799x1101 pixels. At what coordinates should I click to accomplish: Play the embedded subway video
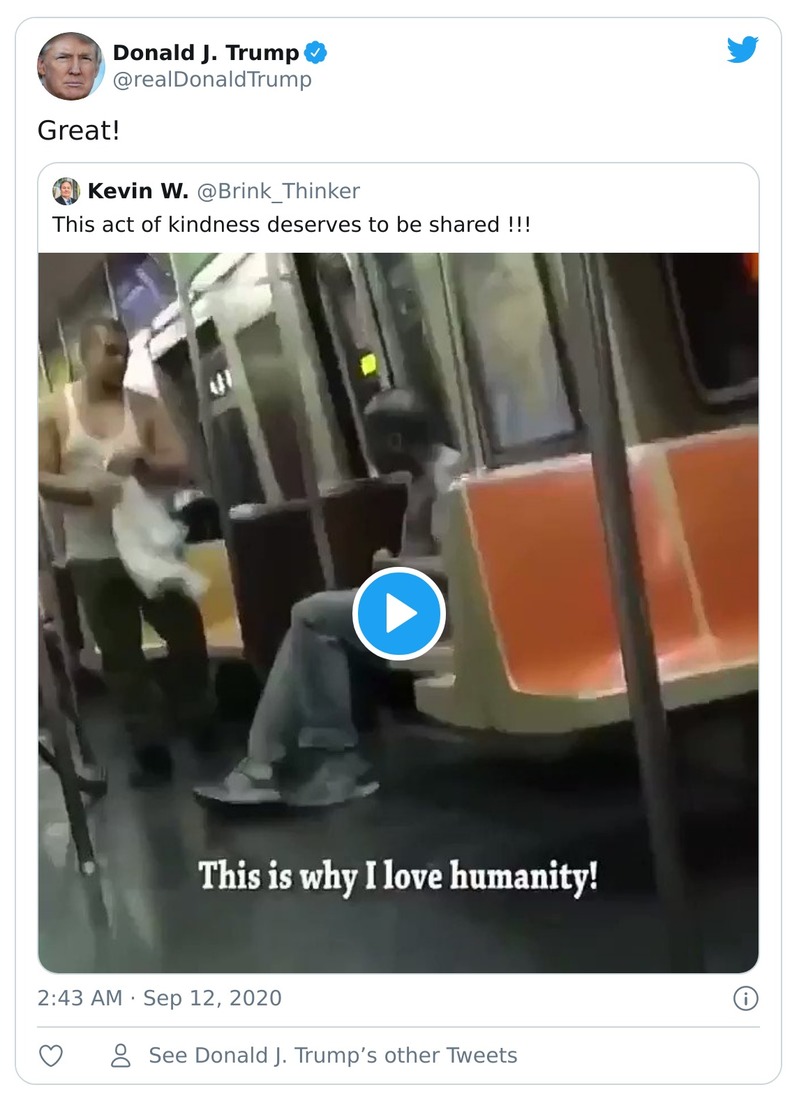(399, 613)
